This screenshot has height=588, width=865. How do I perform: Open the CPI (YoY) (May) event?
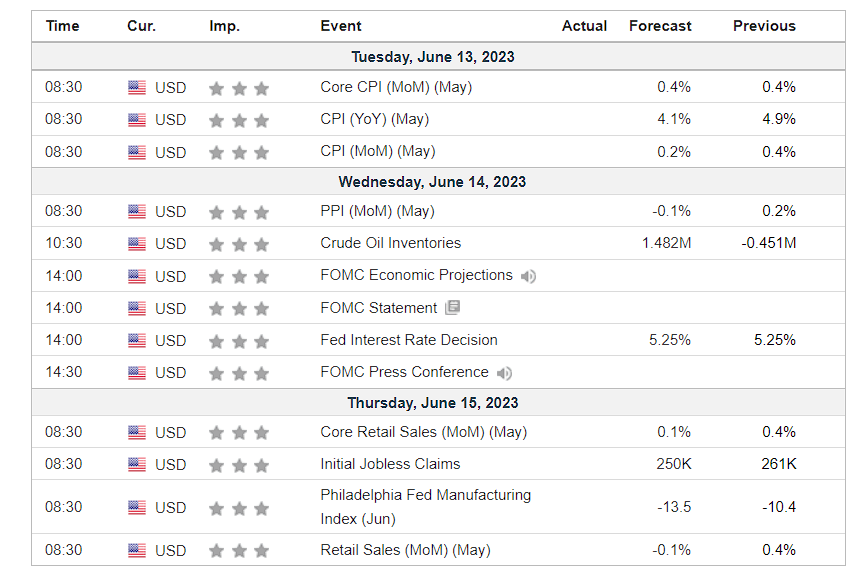375,119
